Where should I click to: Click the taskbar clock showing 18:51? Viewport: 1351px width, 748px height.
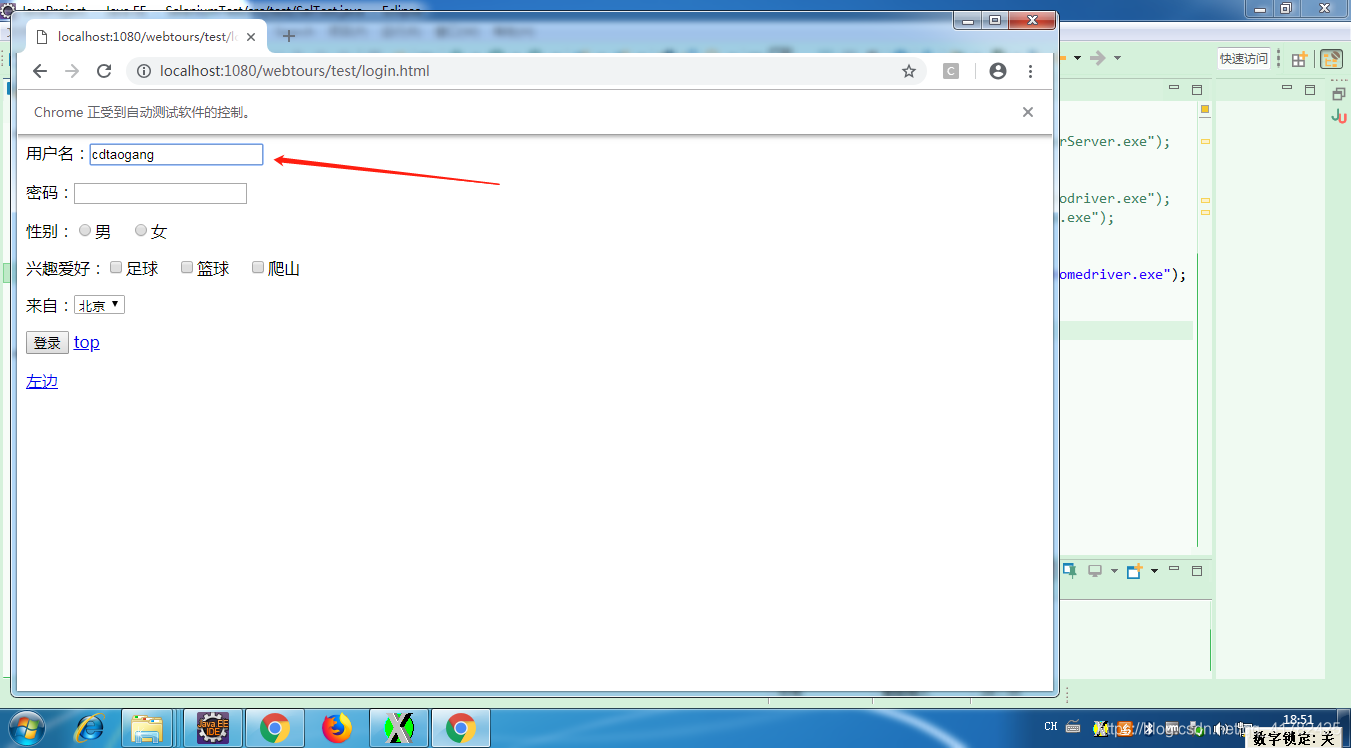pyautogui.click(x=1297, y=720)
